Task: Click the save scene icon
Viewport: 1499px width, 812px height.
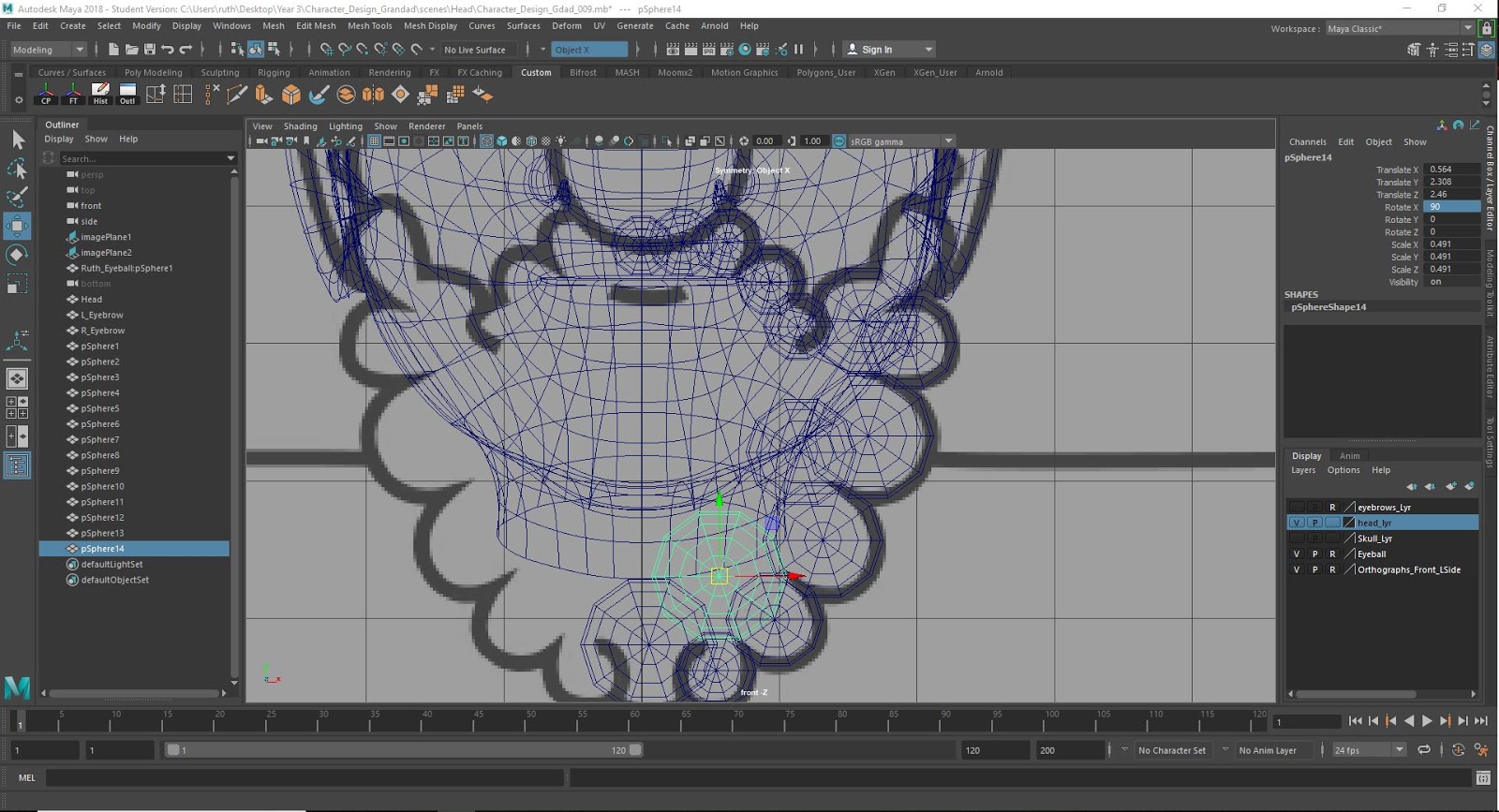Action: 150,50
